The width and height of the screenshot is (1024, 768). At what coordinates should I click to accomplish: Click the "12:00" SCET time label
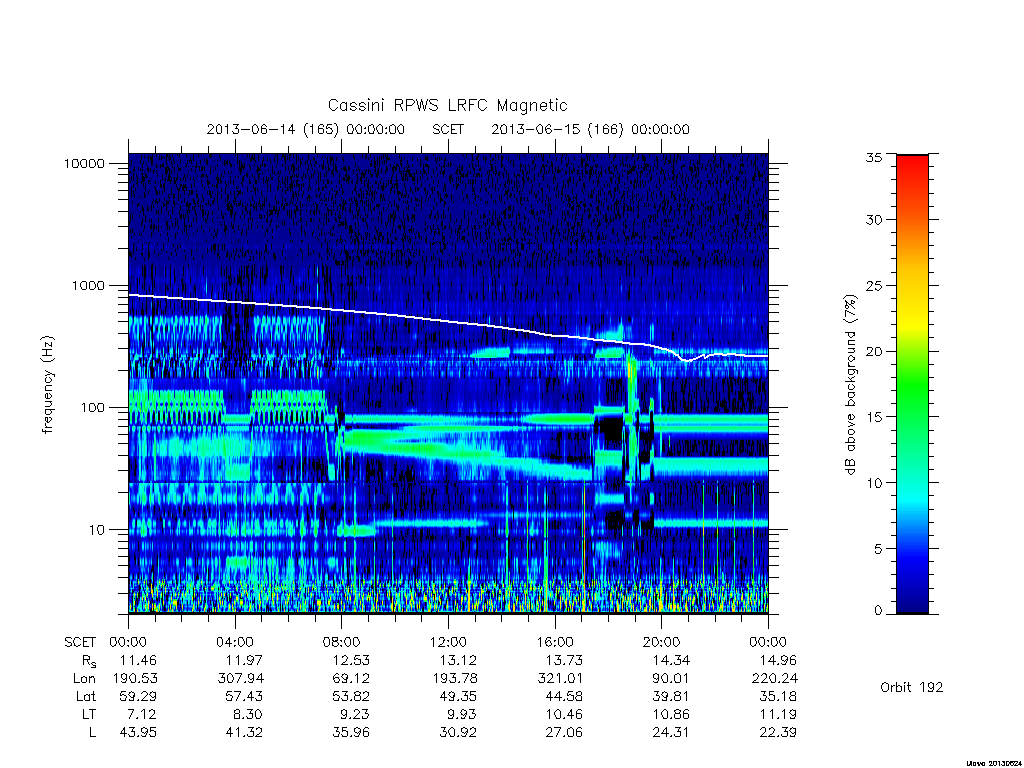point(449,643)
